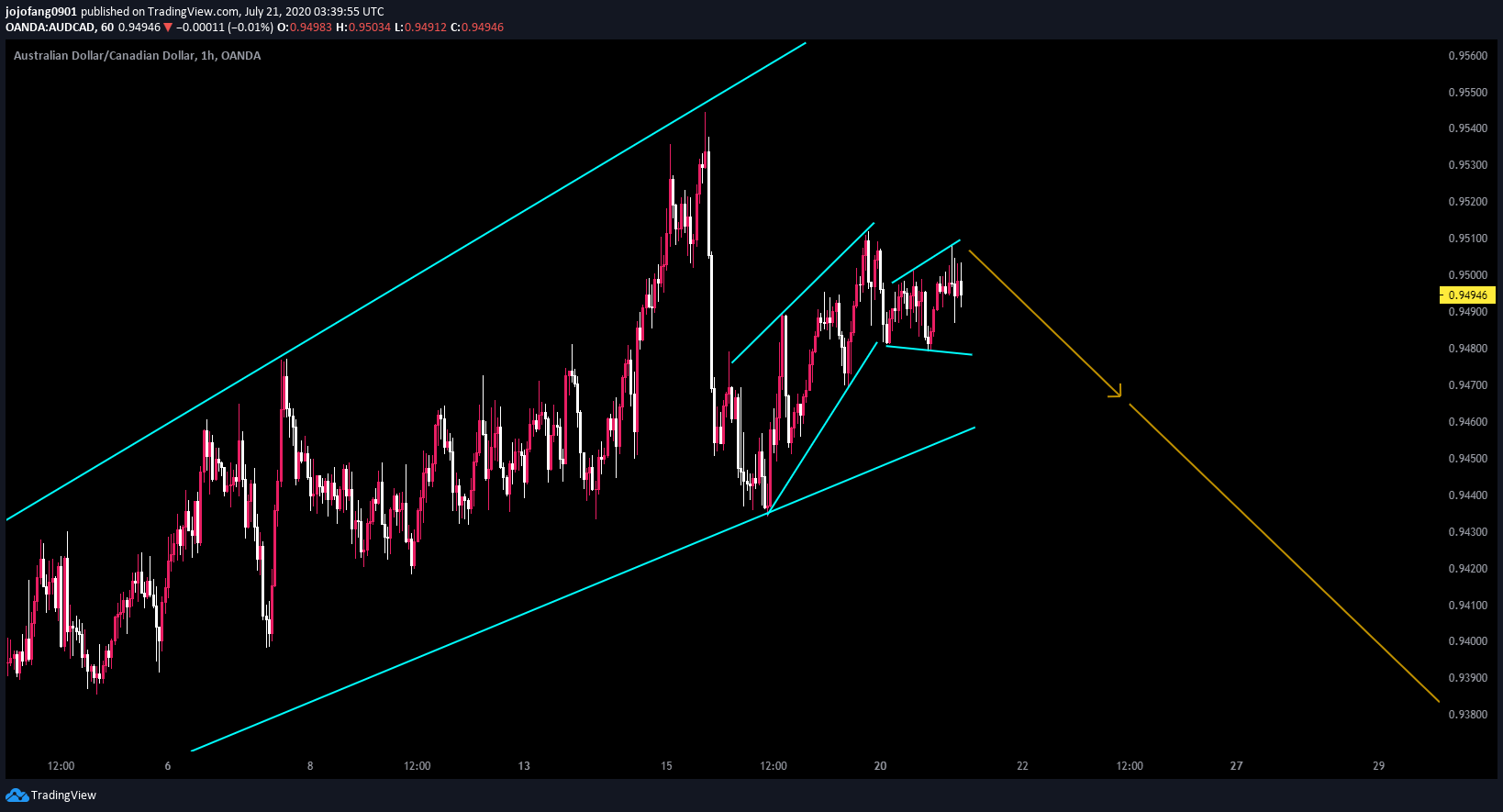Click the date label 27 on time axis
Image resolution: width=1503 pixels, height=812 pixels.
click(1236, 766)
